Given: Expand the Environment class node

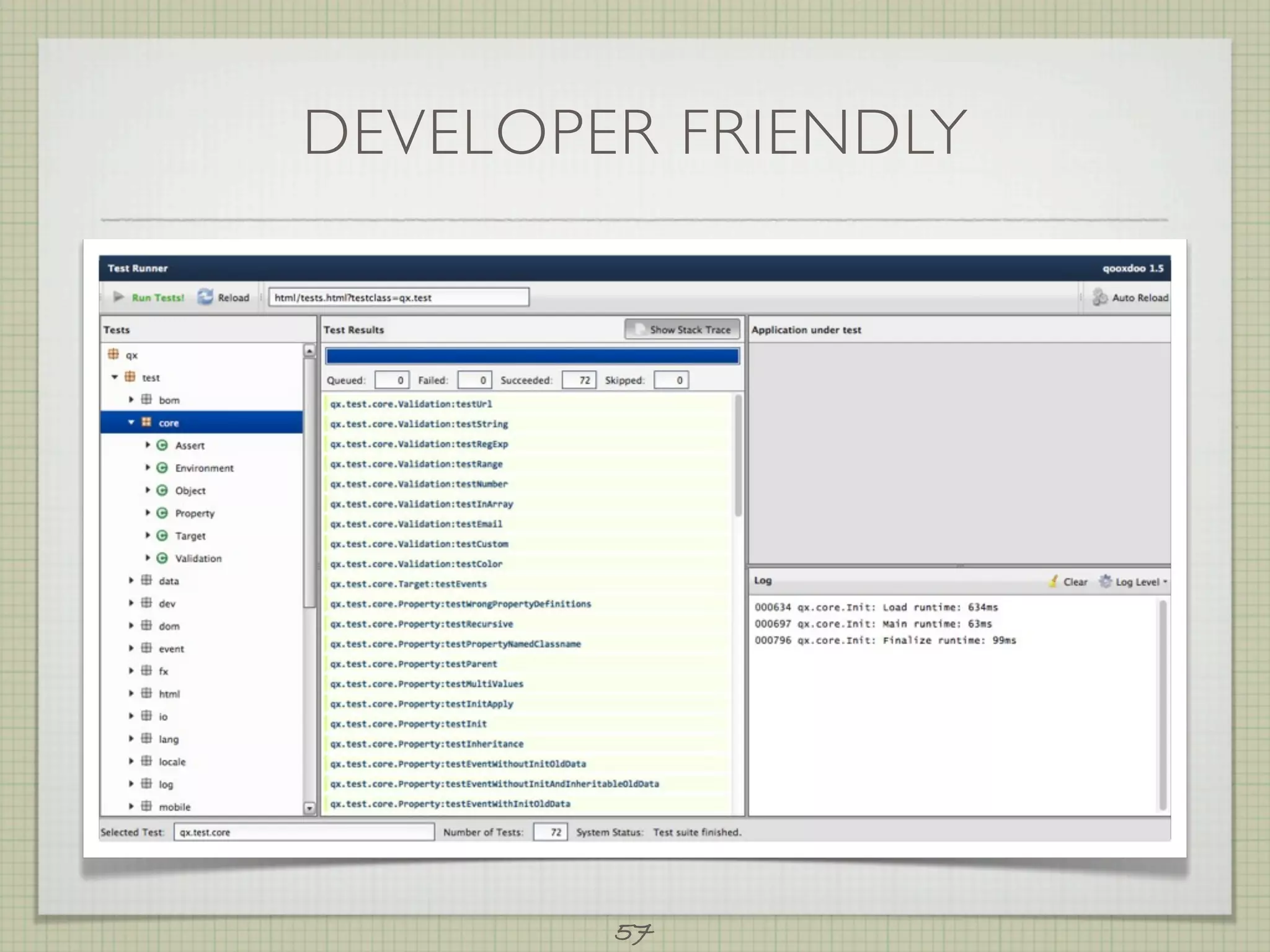Looking at the screenshot, I should (148, 467).
